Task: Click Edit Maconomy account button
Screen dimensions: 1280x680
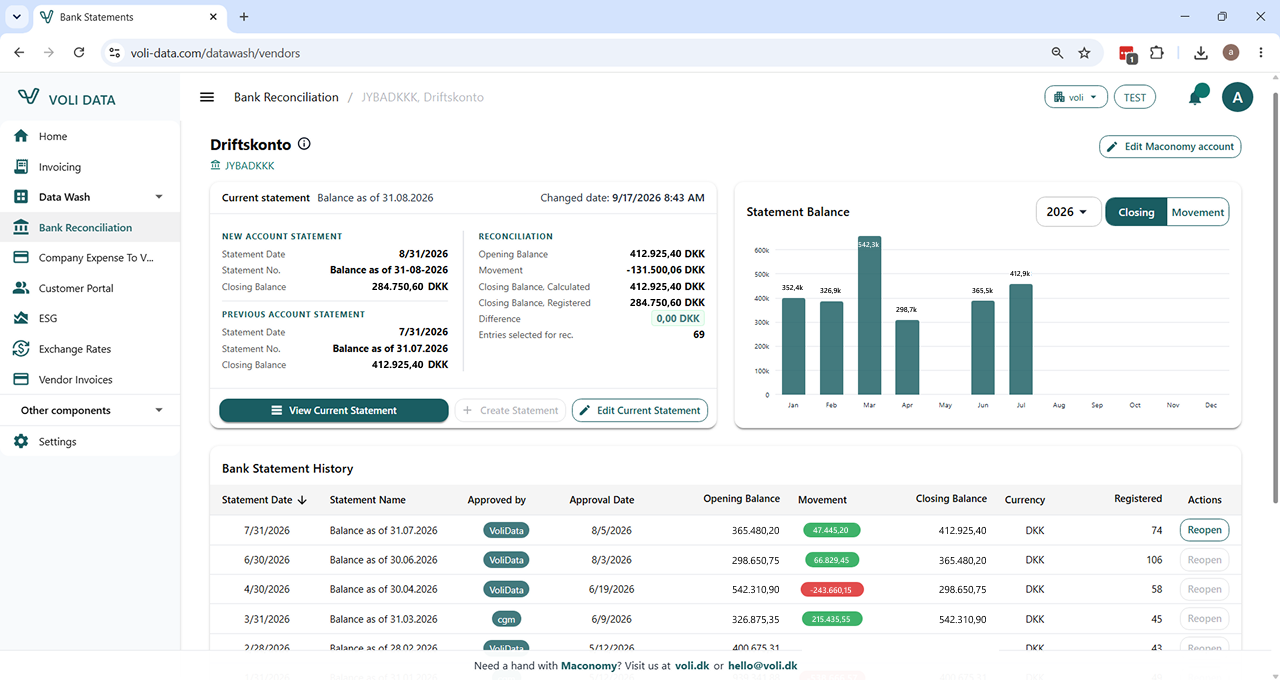Action: pyautogui.click(x=1170, y=146)
